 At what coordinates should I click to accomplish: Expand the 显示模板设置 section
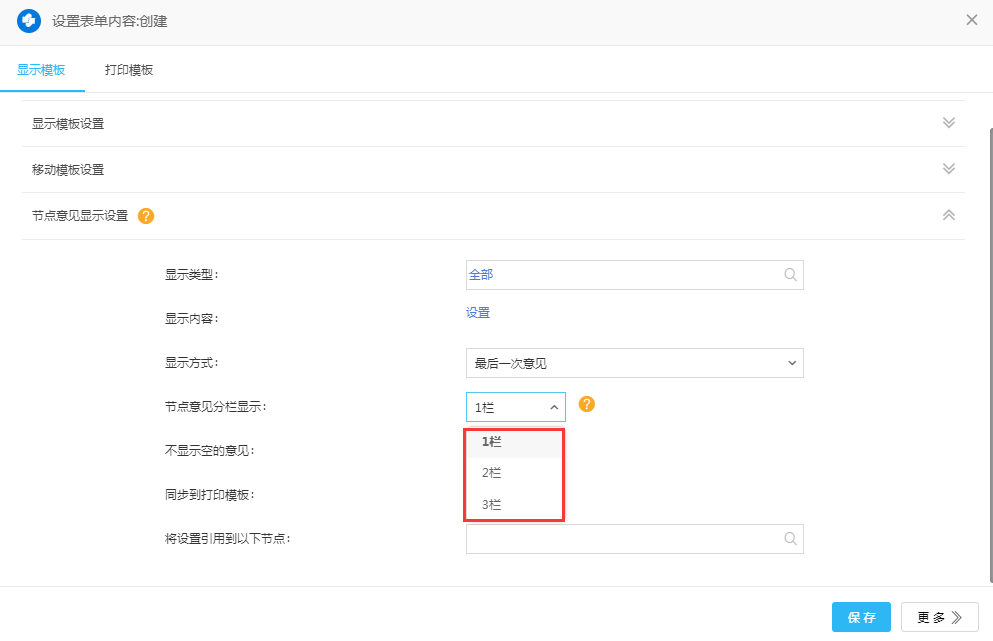click(948, 123)
